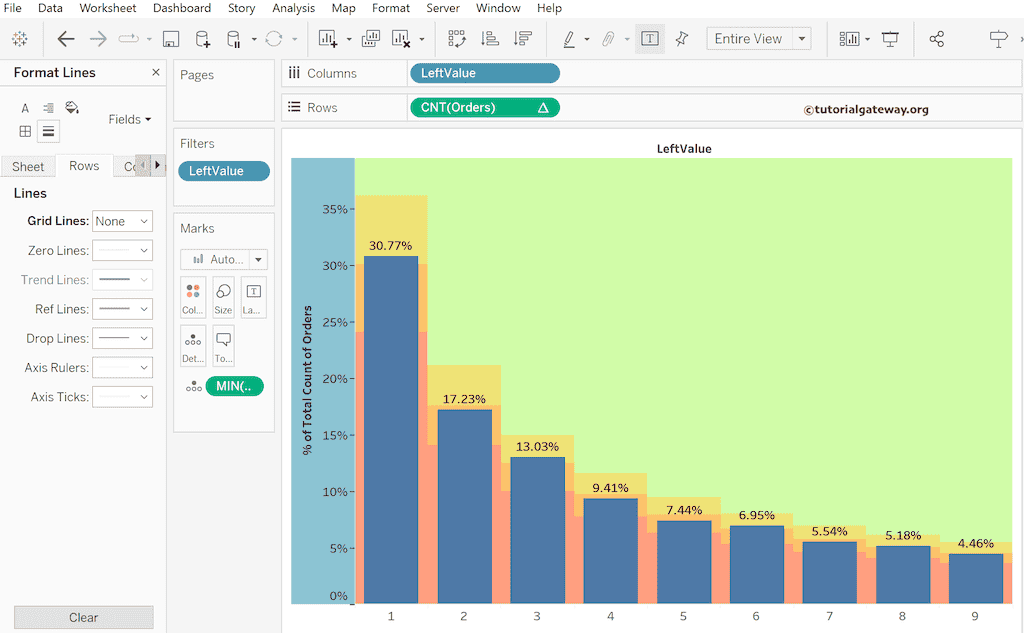Click the Color card in Marks
The height and width of the screenshot is (633, 1024).
tap(193, 297)
